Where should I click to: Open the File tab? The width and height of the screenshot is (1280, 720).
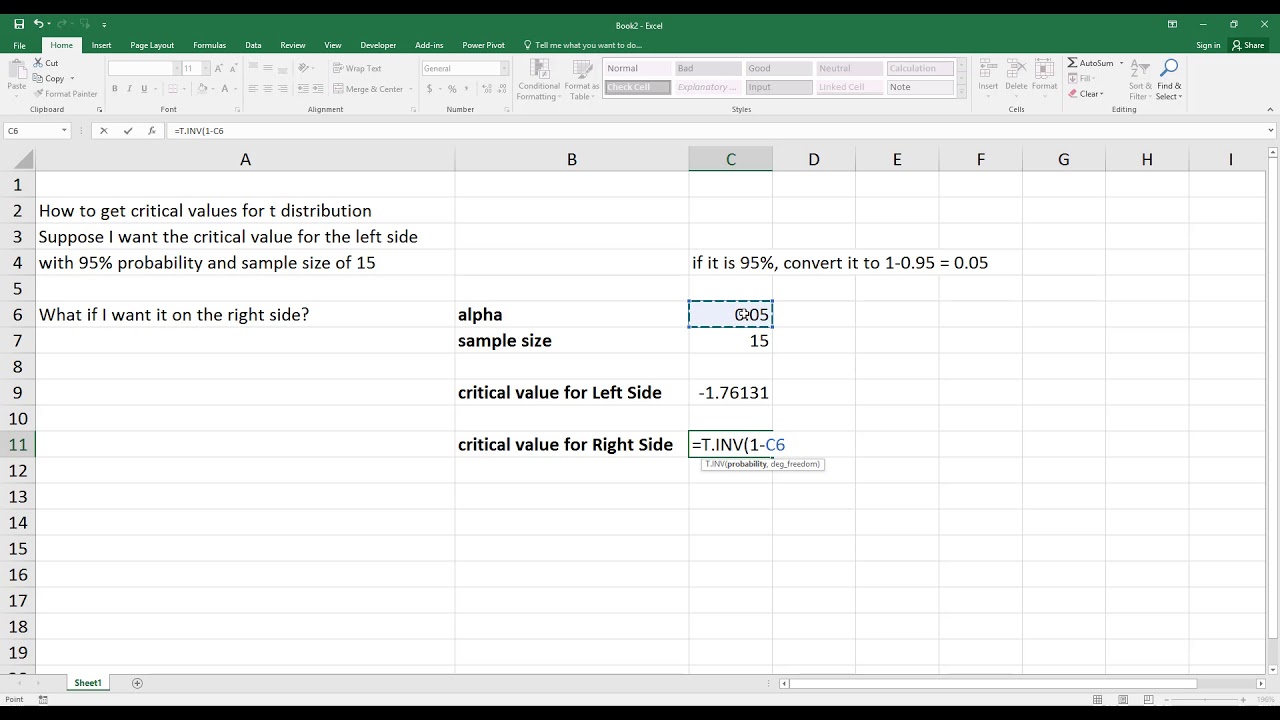[x=19, y=45]
